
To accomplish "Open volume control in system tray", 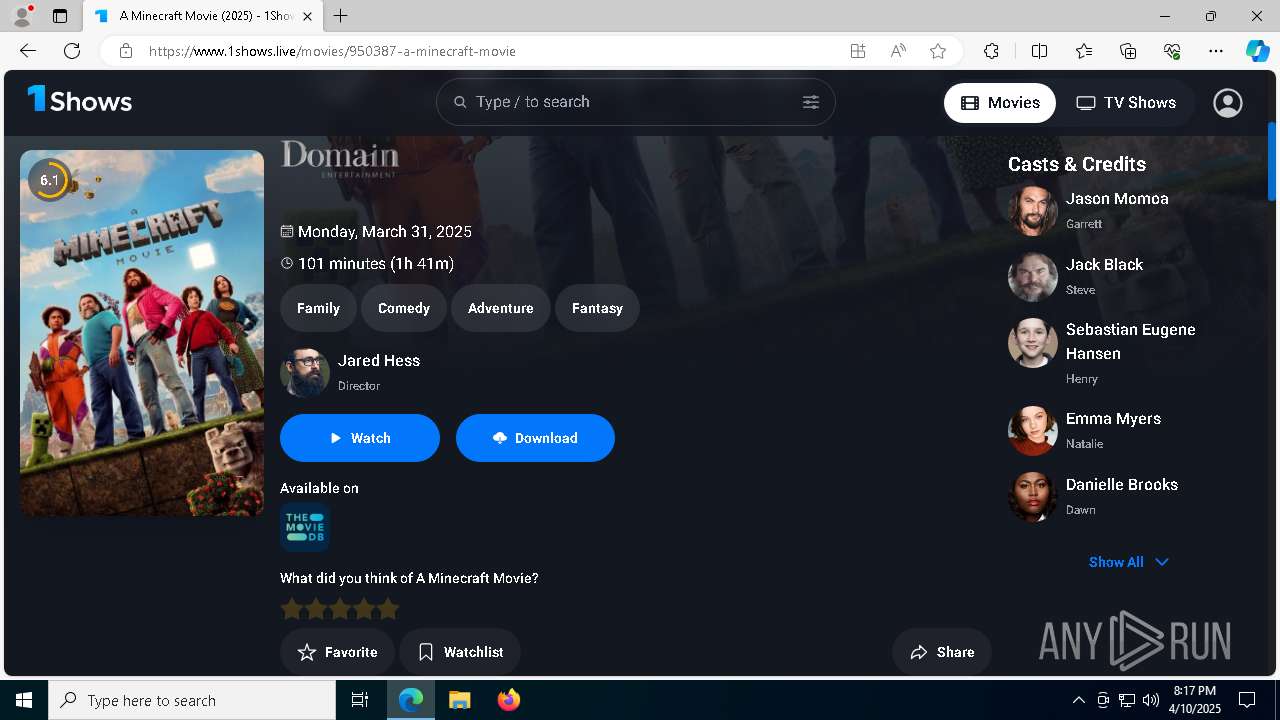I will pos(1151,700).
